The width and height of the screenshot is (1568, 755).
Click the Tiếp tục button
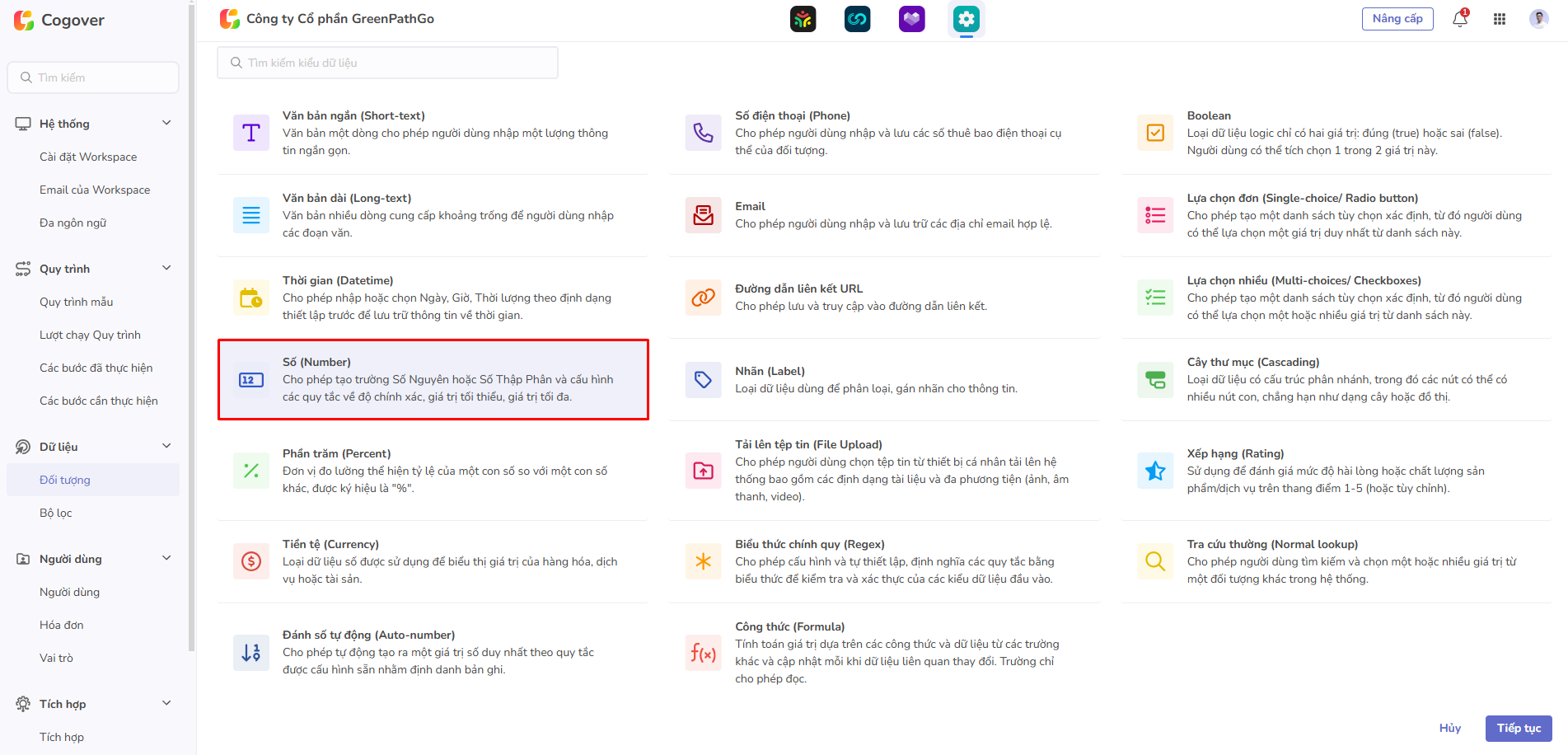point(1518,728)
